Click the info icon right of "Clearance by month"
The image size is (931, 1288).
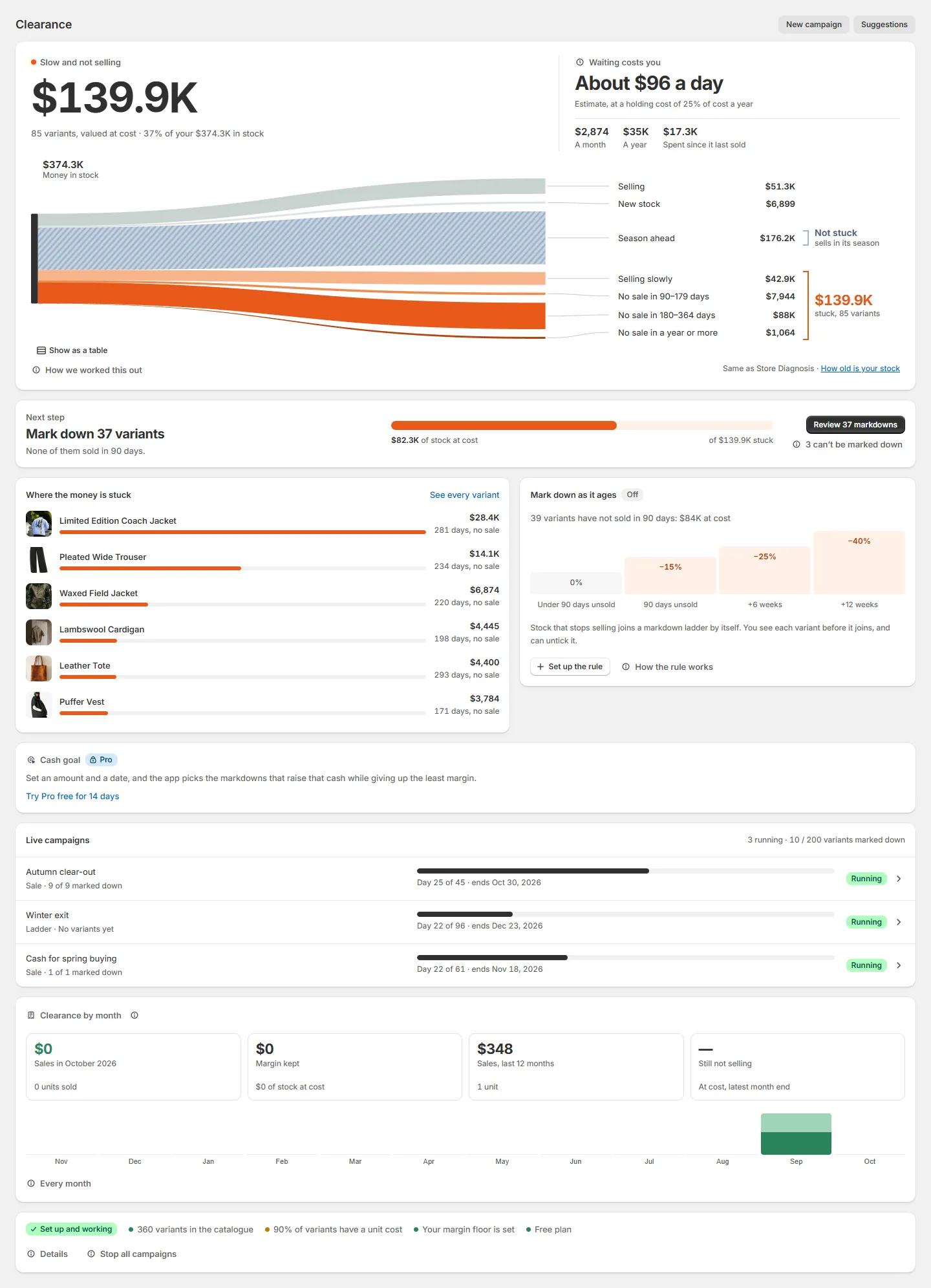point(134,1016)
